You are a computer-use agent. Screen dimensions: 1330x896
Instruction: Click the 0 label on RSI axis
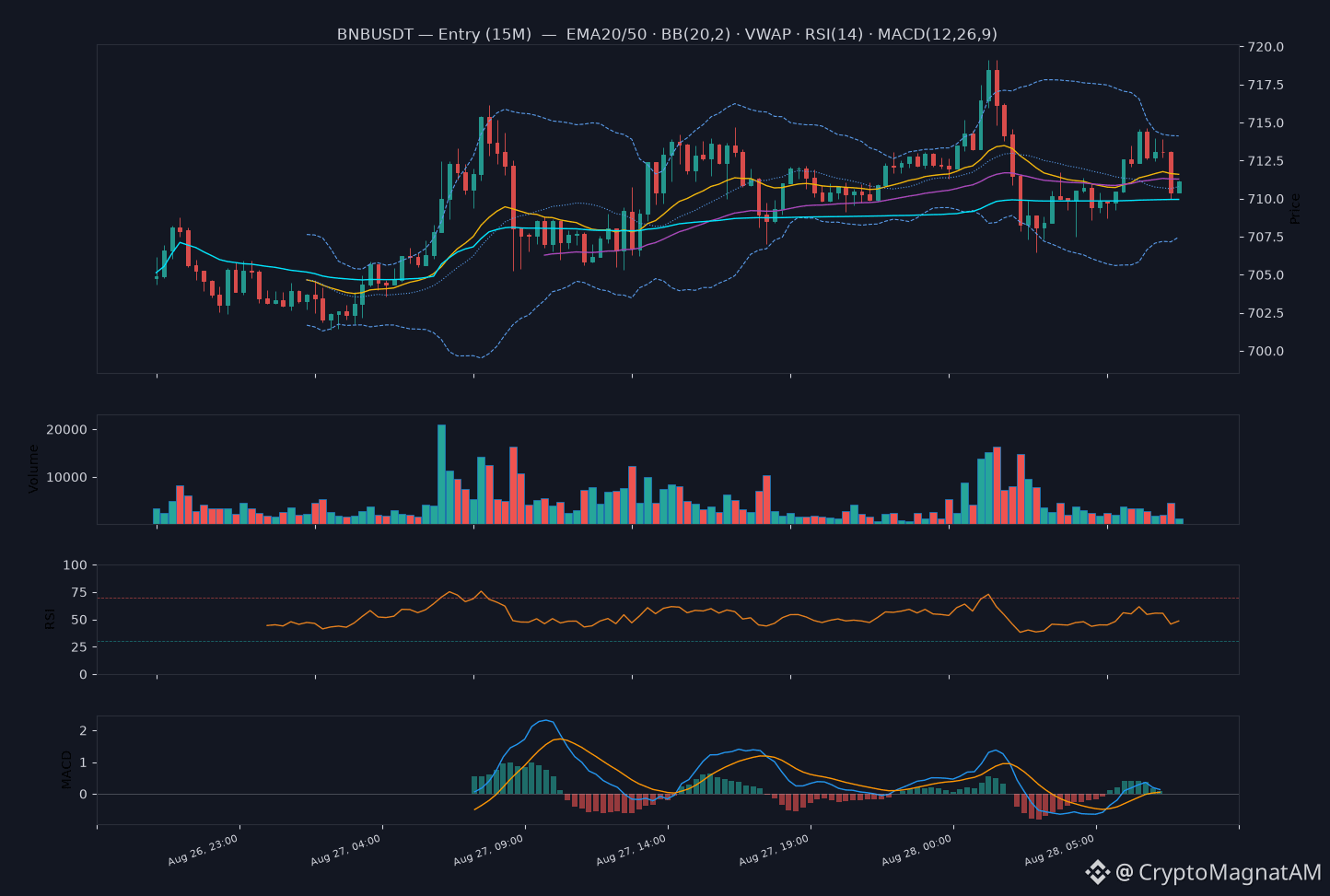pyautogui.click(x=83, y=675)
